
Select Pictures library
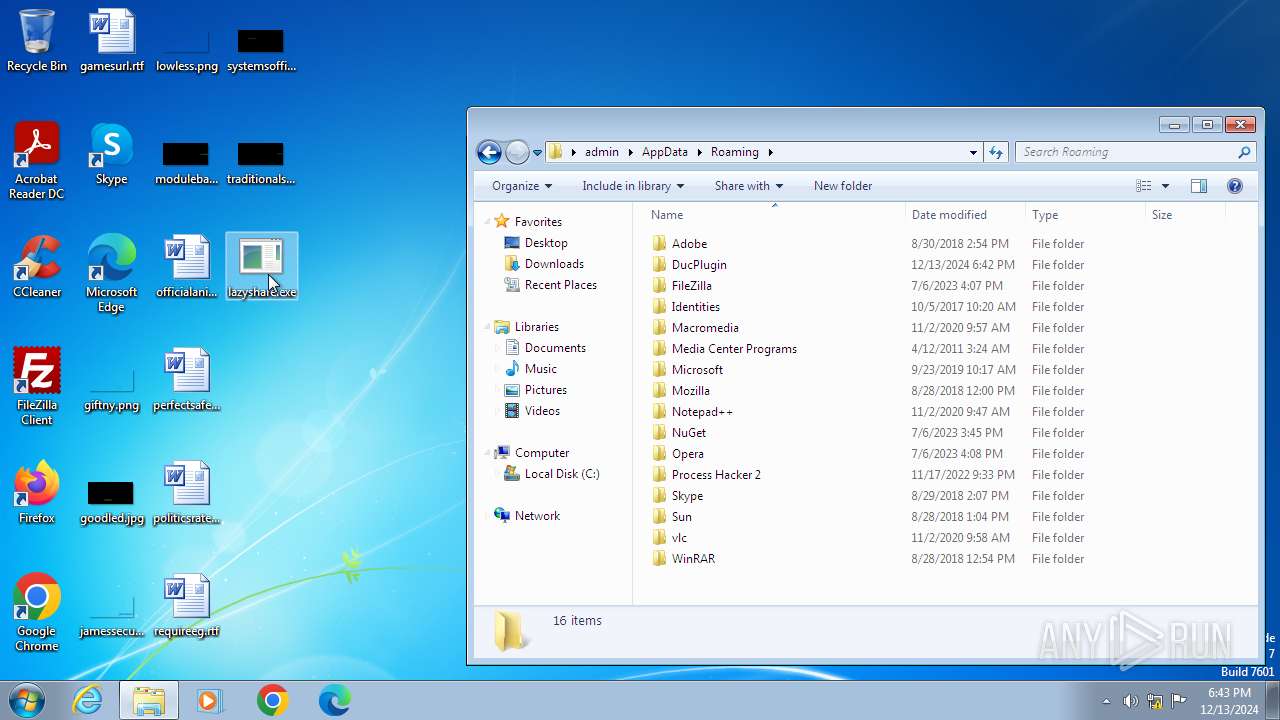(x=546, y=390)
